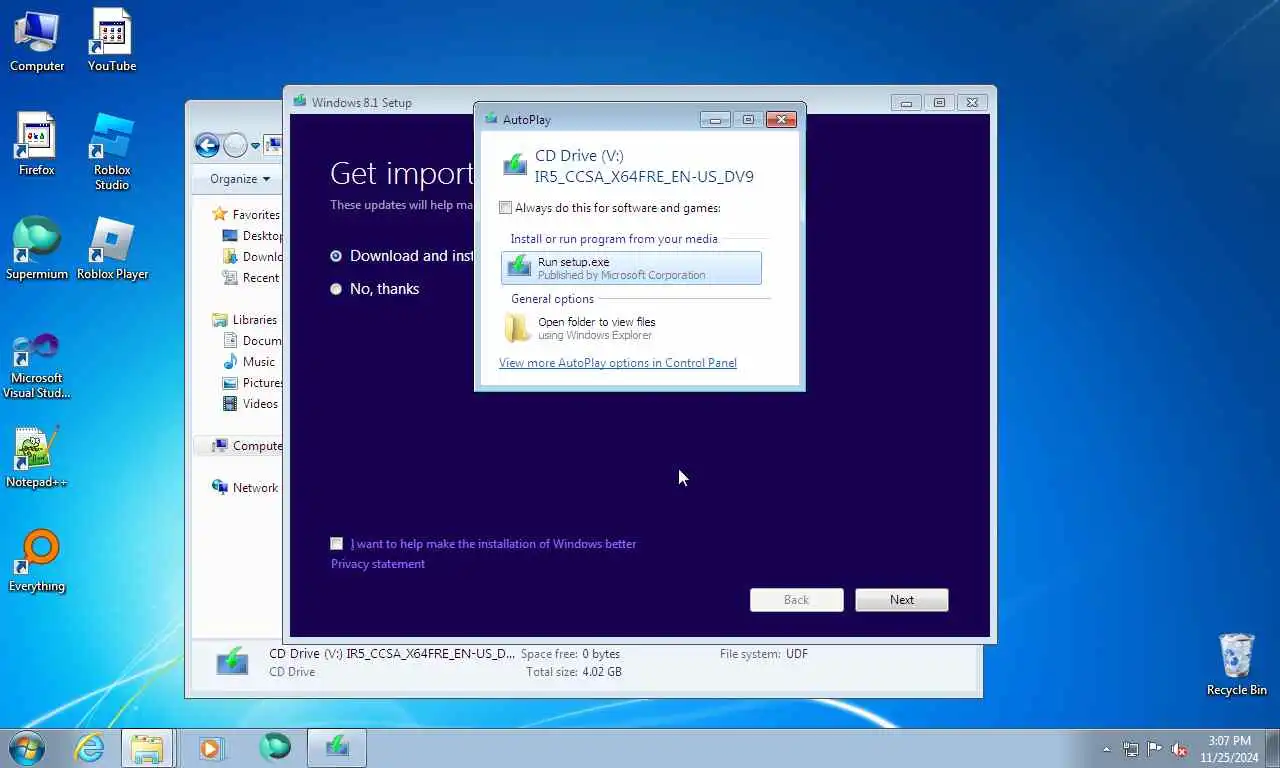The height and width of the screenshot is (768, 1280).
Task: Select Run setup.exe in AutoPlay
Action: (631, 268)
